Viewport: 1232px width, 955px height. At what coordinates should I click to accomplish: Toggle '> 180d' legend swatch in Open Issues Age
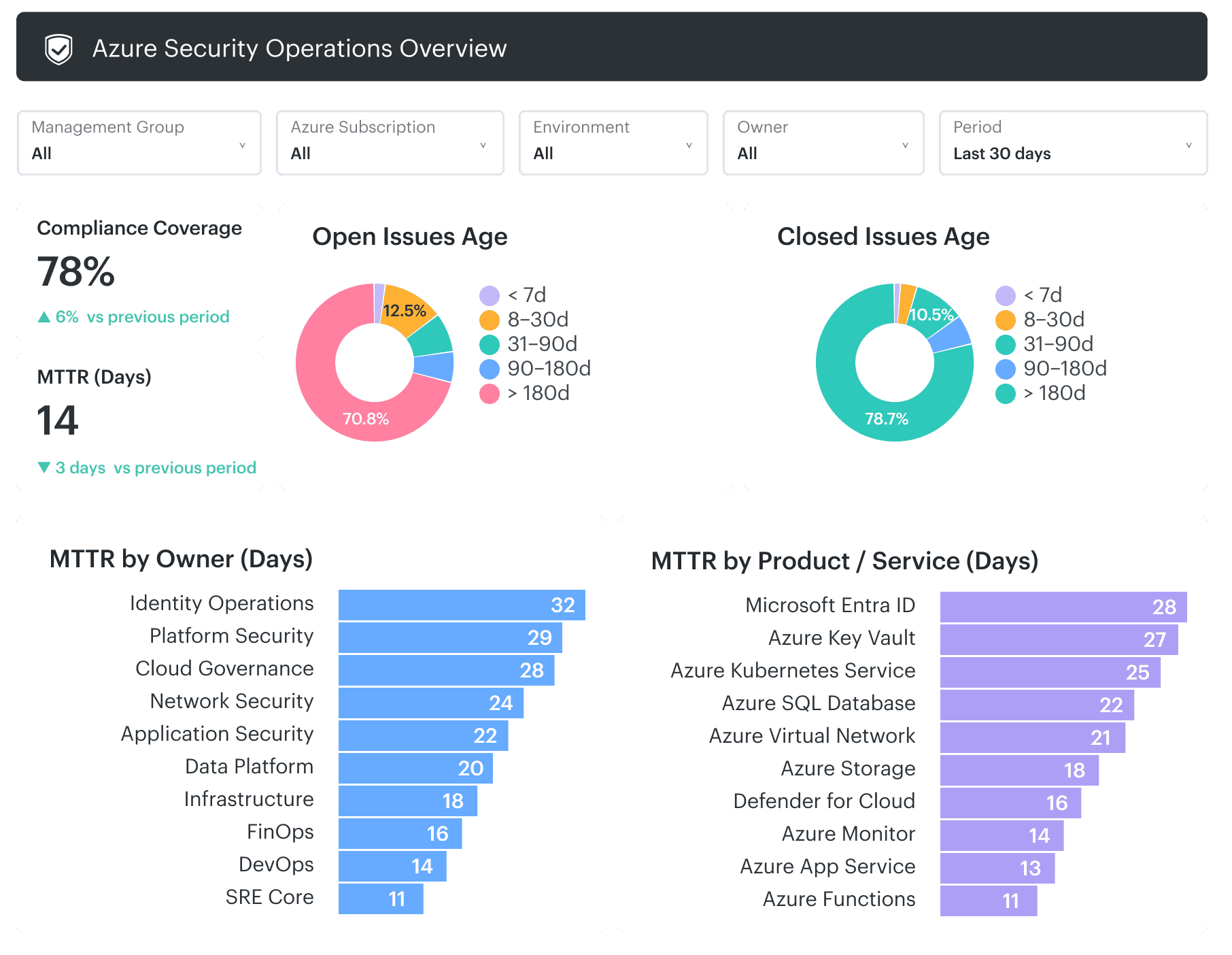pos(490,393)
